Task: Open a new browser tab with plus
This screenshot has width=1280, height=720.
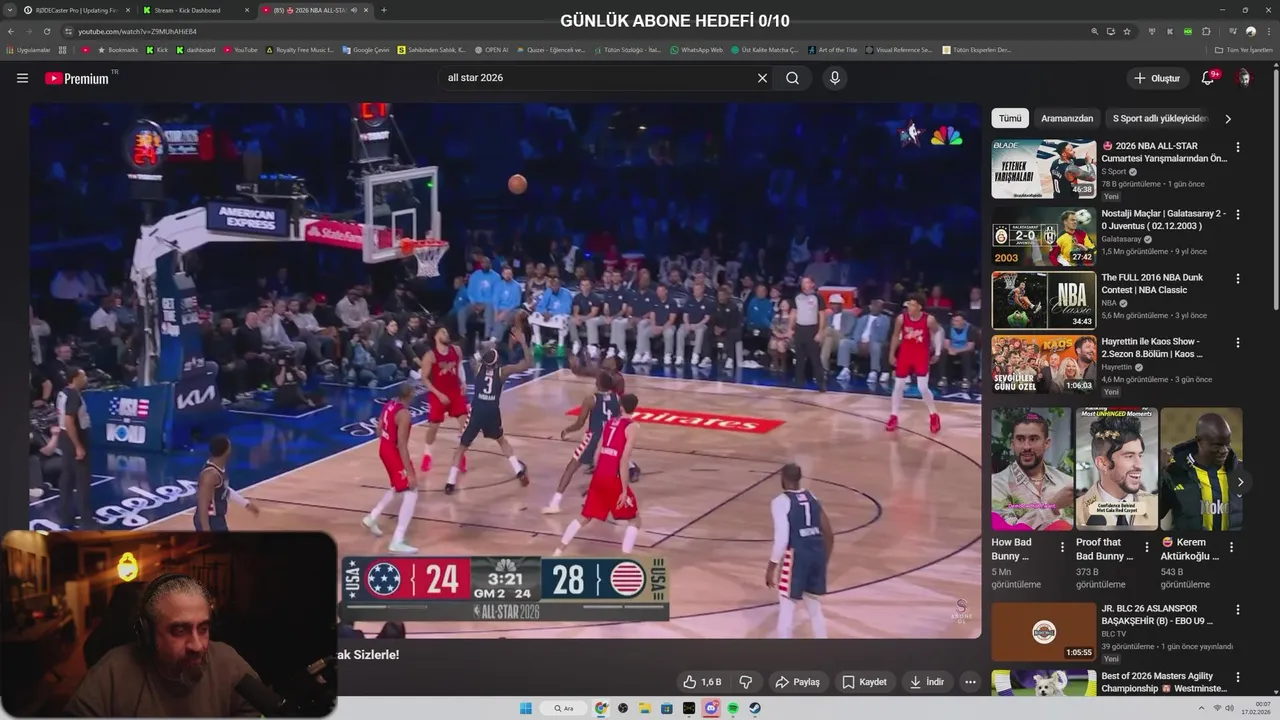Action: point(384,10)
